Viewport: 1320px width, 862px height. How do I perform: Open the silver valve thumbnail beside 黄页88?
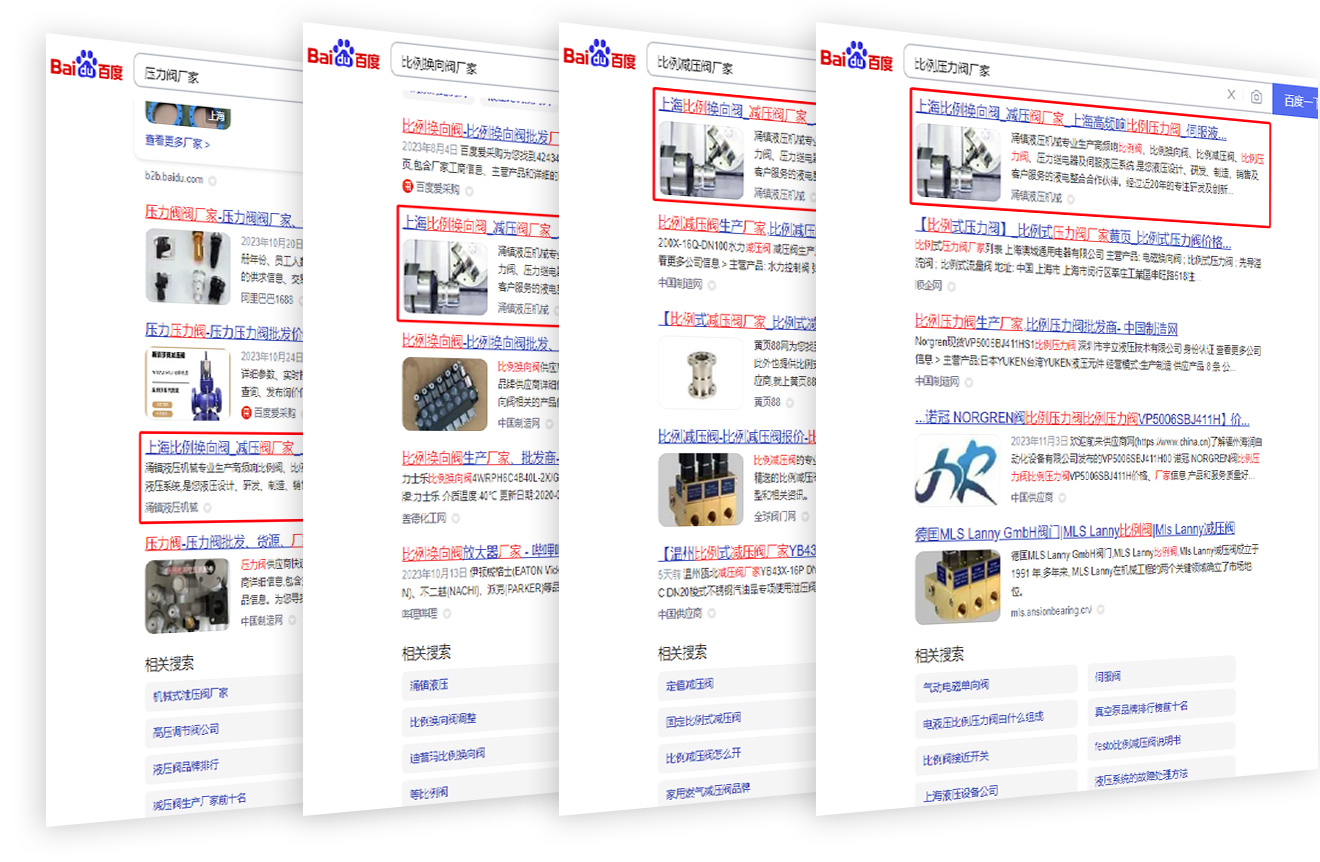pyautogui.click(x=701, y=373)
